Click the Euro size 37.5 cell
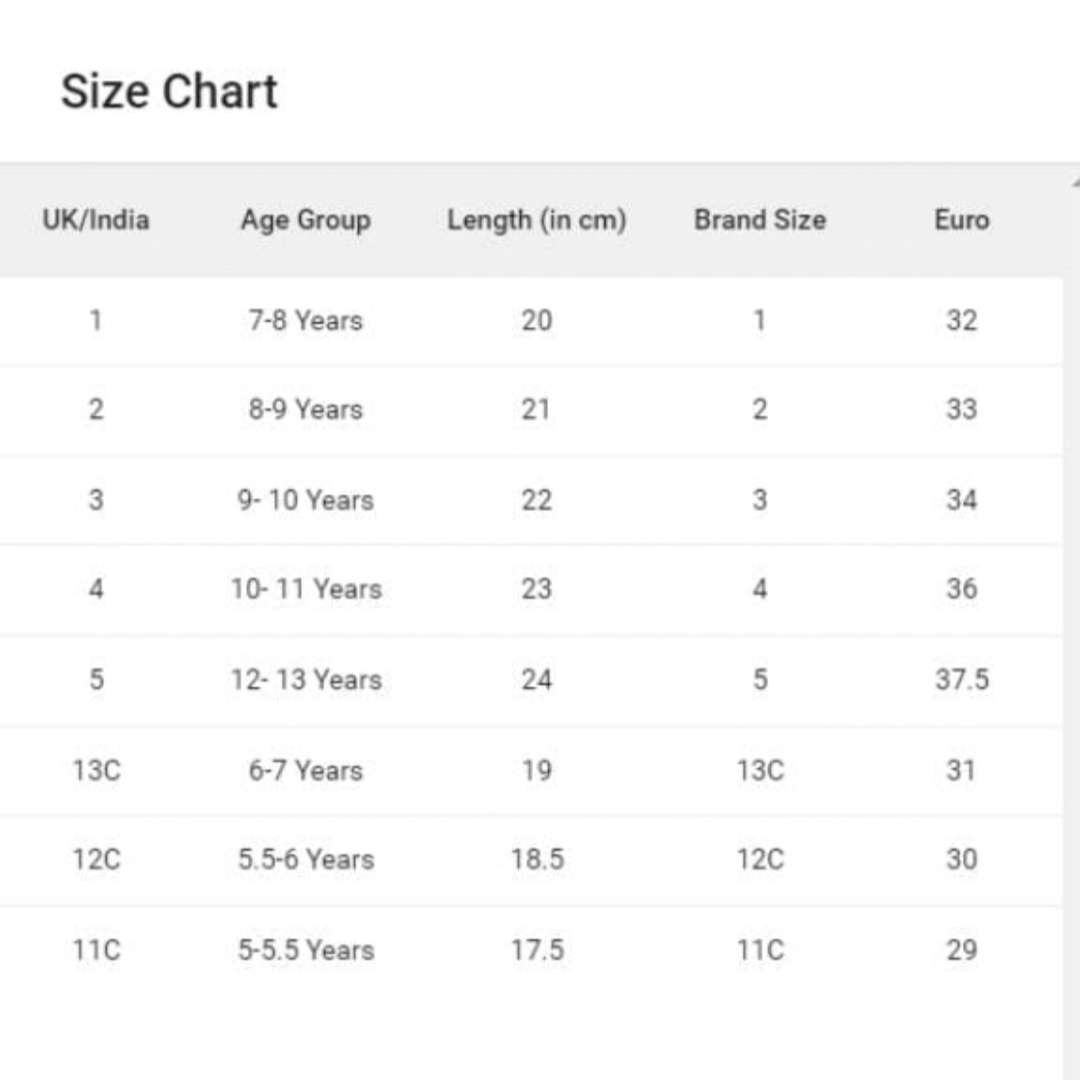Screen dimensions: 1080x1080 pos(961,680)
